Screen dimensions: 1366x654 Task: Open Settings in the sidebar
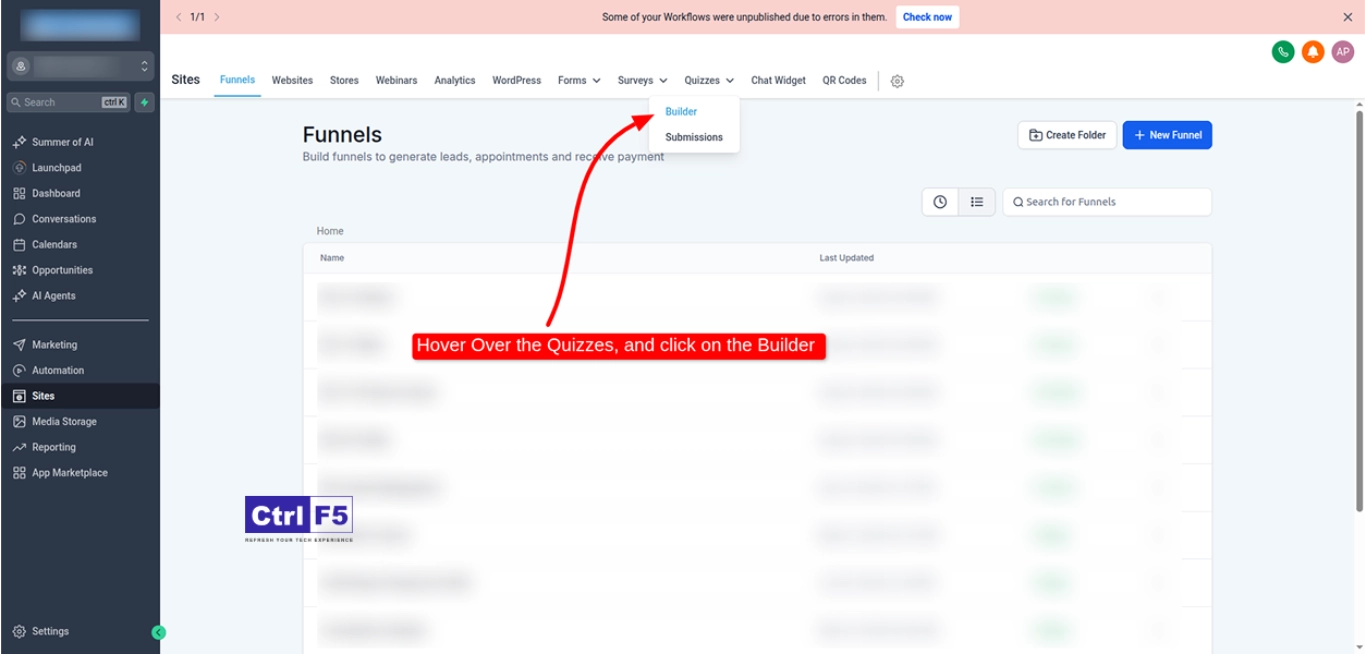tap(50, 631)
